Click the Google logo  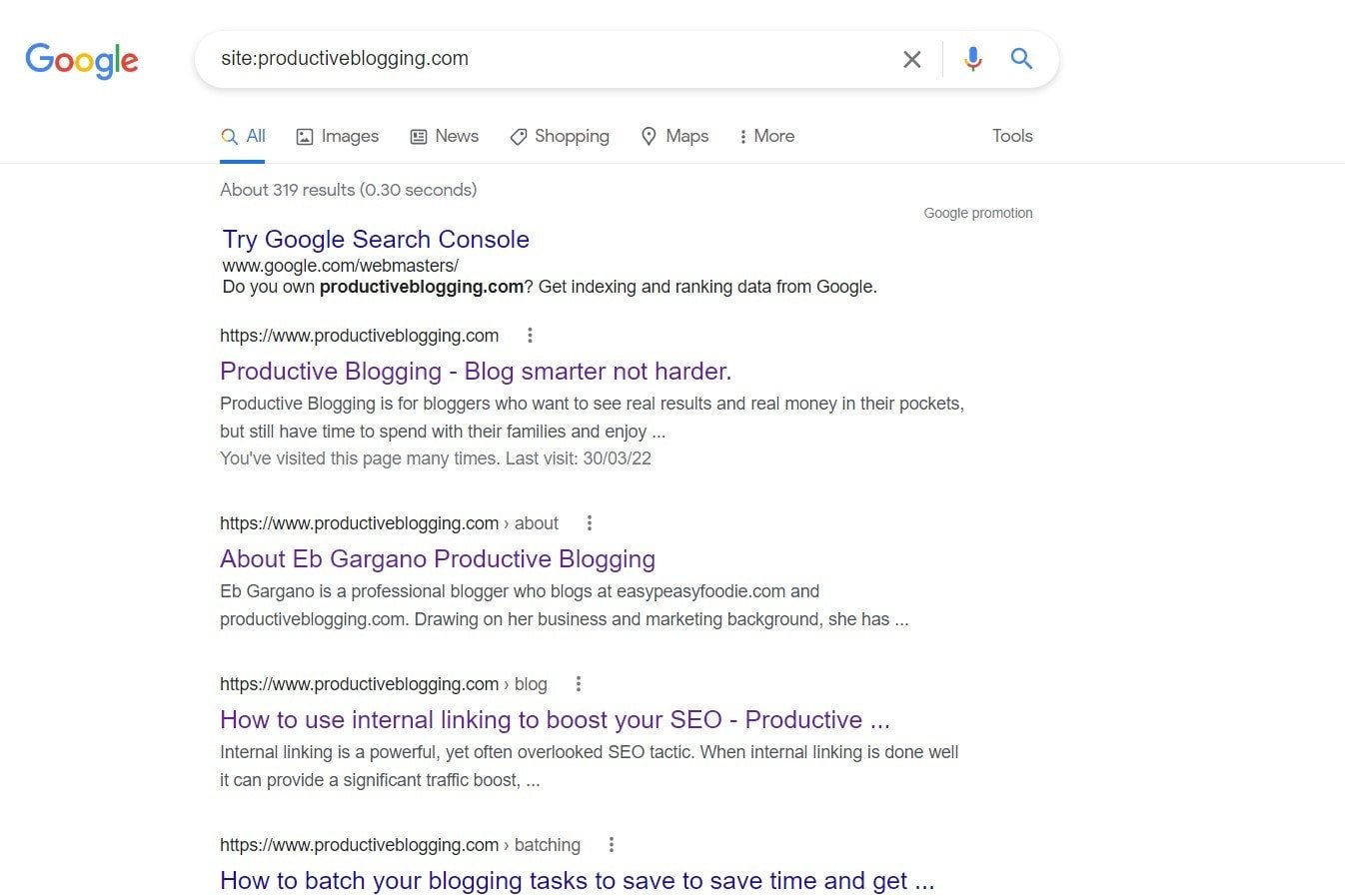click(x=82, y=60)
